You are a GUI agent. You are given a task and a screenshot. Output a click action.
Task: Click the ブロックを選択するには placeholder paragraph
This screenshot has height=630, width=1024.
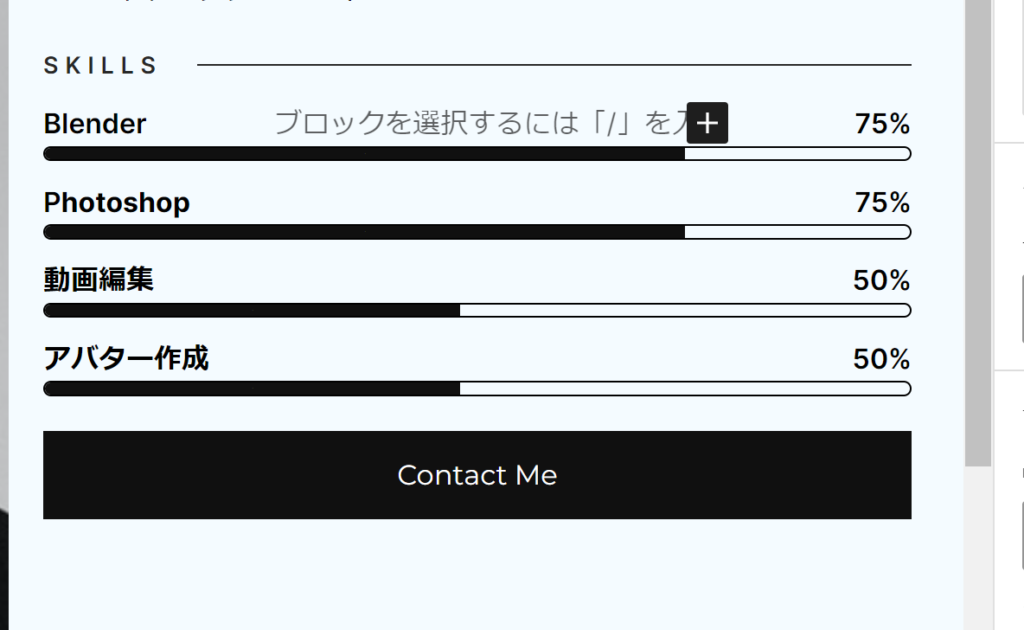click(480, 124)
